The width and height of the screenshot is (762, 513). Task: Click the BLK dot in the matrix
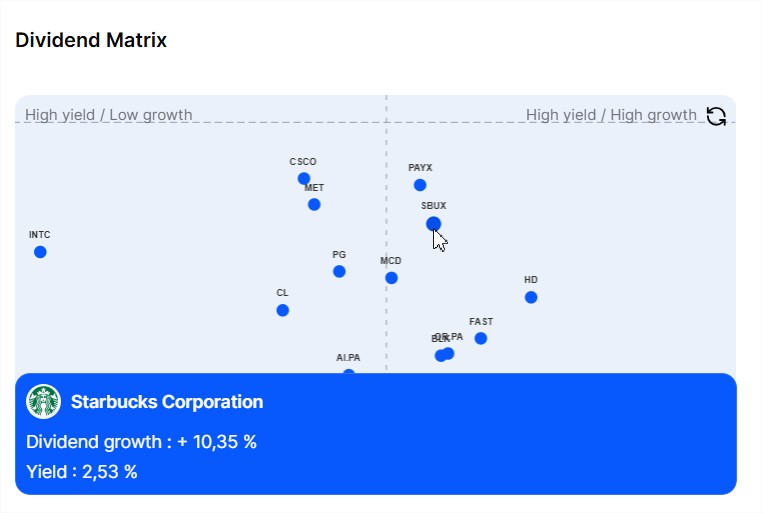[439, 356]
